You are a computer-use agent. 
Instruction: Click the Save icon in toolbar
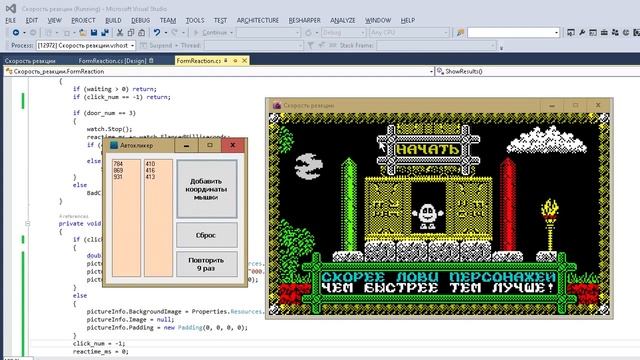(x=94, y=33)
